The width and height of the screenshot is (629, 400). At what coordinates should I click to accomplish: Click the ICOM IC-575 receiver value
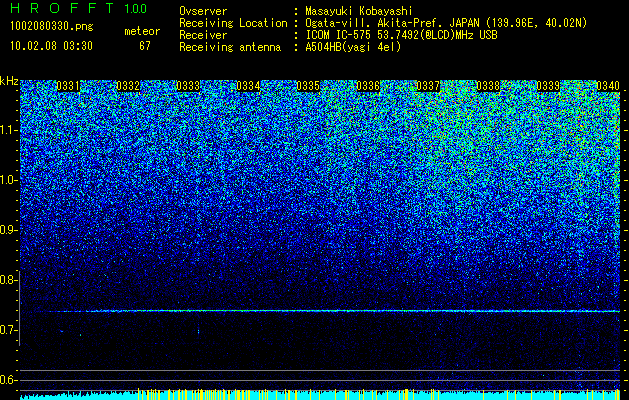[401, 35]
